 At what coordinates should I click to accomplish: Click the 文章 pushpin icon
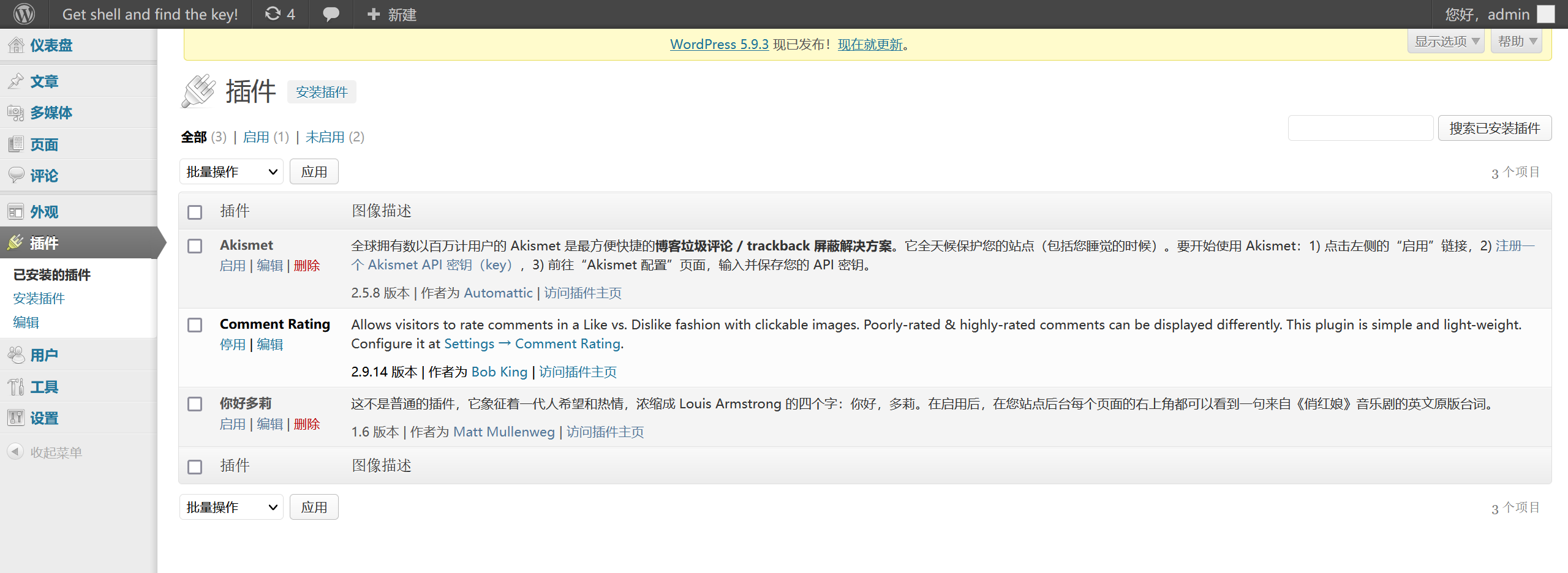coord(16,81)
